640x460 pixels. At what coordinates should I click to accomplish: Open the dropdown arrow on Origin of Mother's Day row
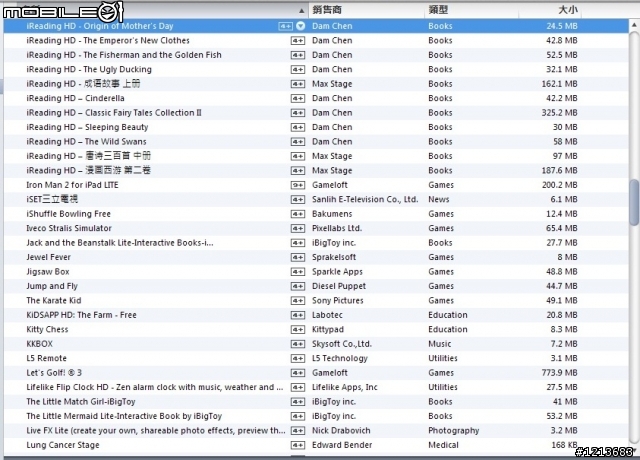click(300, 26)
